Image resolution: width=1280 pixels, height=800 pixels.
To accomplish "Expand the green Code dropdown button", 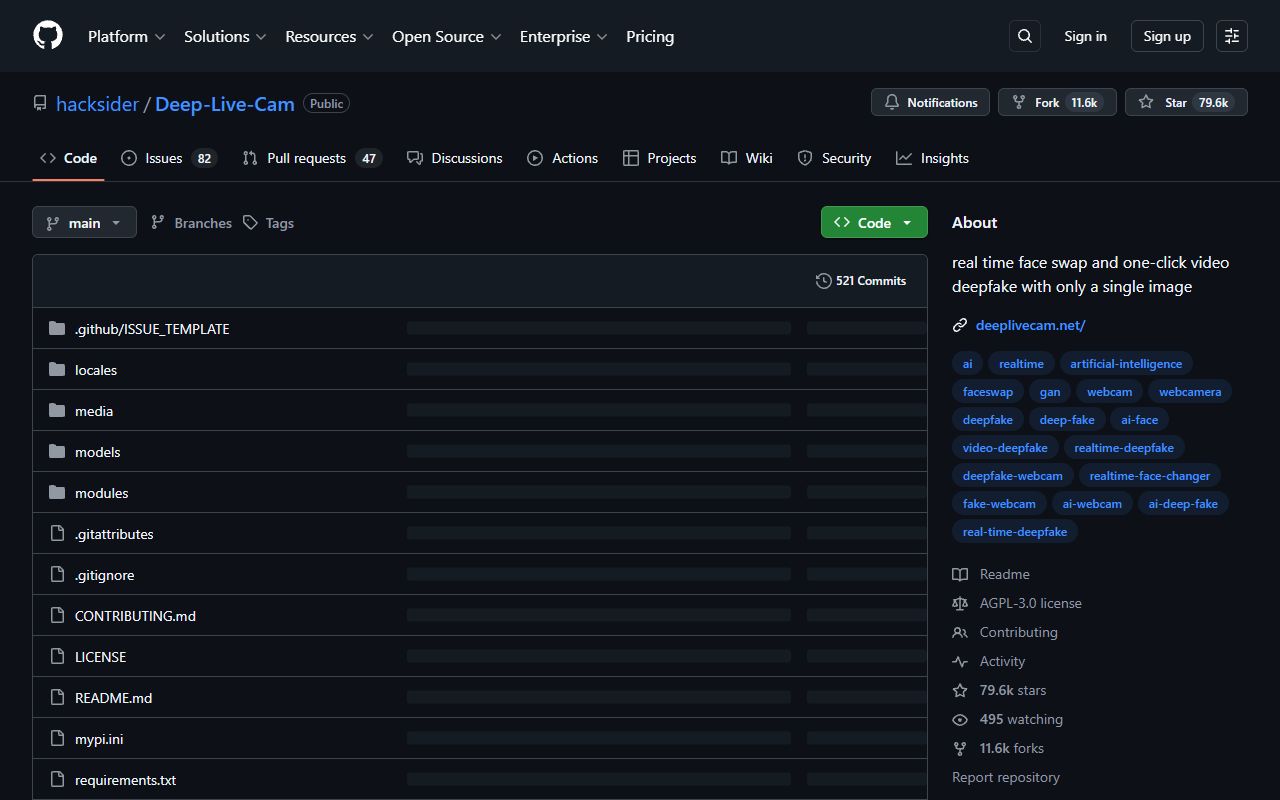I will pyautogui.click(x=874, y=223).
